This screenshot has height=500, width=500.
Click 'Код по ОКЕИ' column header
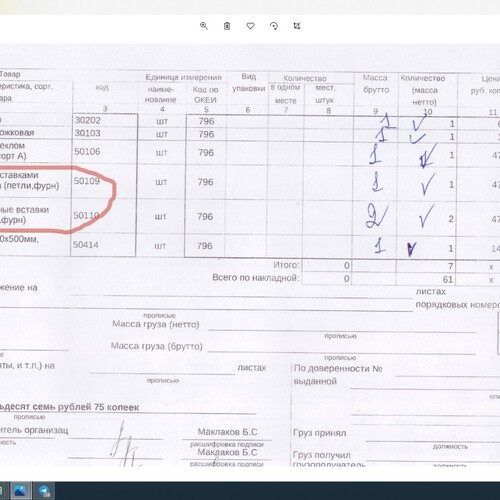pyautogui.click(x=205, y=95)
